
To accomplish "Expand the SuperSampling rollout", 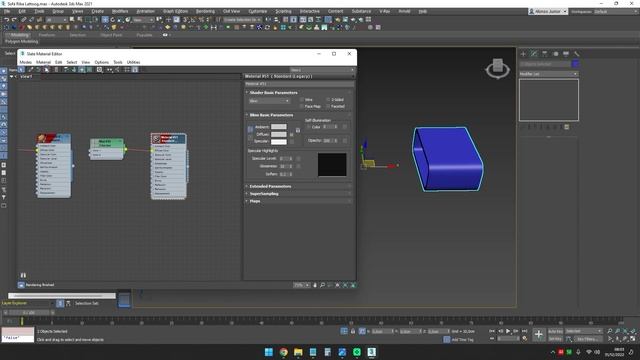I will (x=264, y=194).
